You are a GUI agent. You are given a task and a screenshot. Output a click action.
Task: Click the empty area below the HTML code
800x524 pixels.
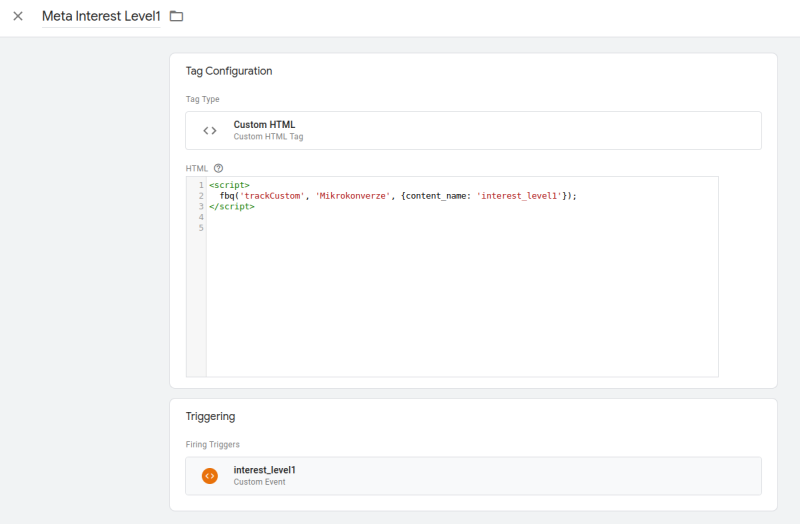point(460,300)
